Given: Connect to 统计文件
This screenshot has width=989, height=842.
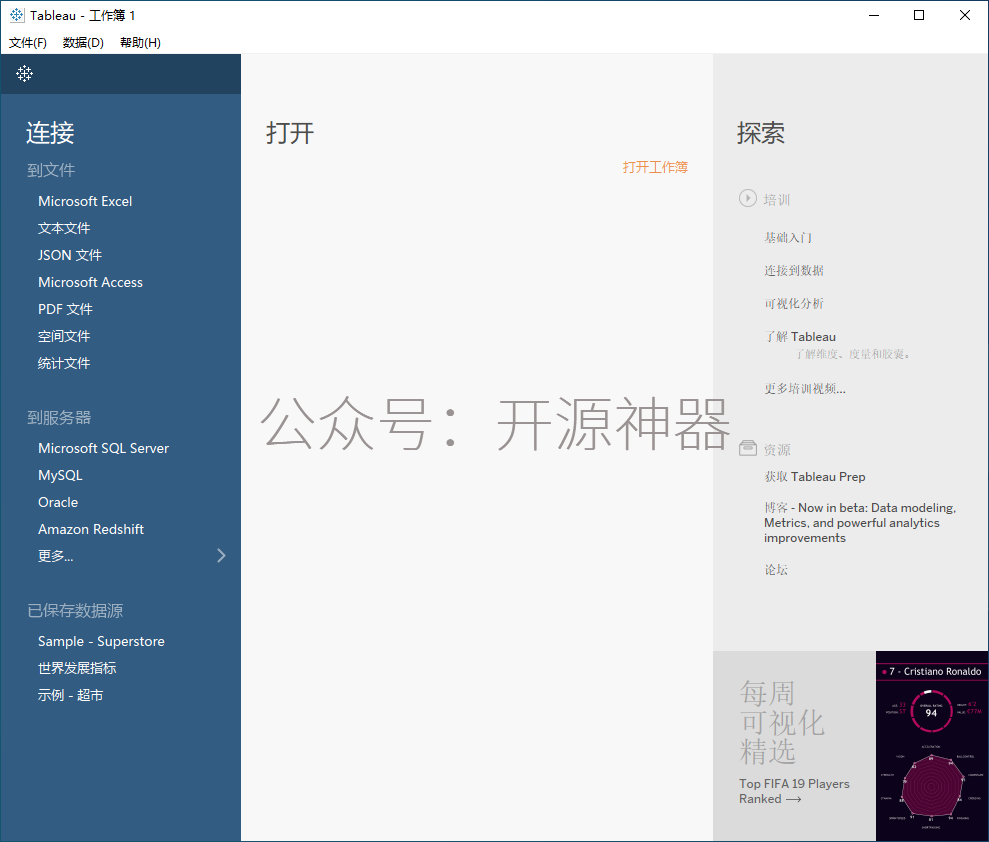Looking at the screenshot, I should 64,363.
